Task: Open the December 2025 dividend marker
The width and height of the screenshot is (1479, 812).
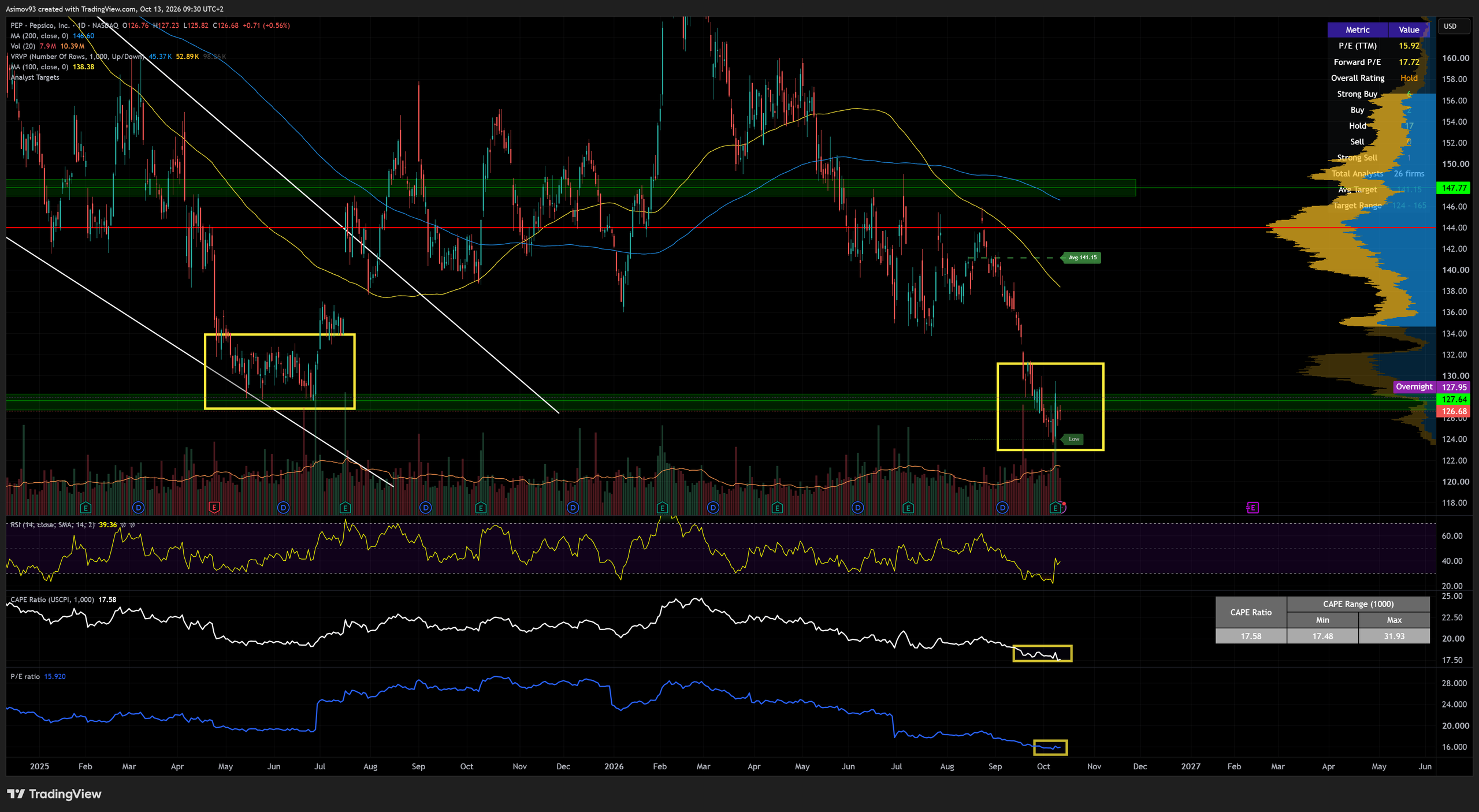Action: [x=573, y=508]
